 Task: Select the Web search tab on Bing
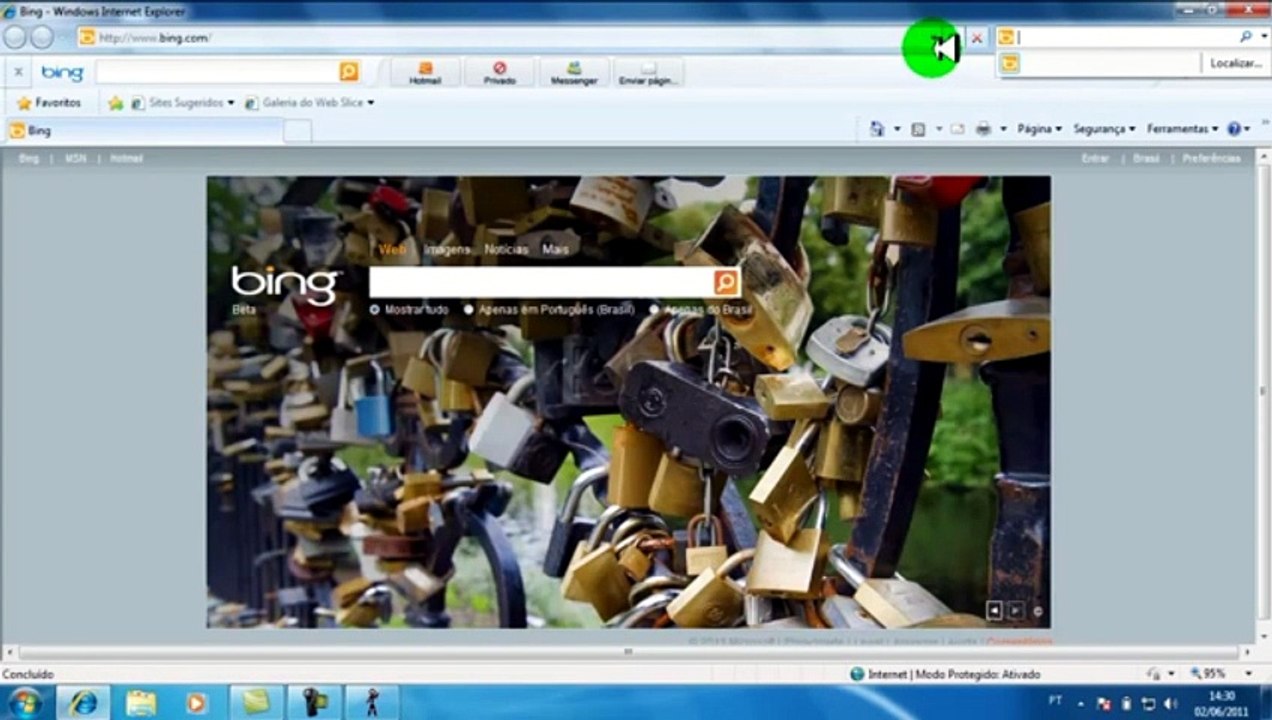tap(393, 250)
